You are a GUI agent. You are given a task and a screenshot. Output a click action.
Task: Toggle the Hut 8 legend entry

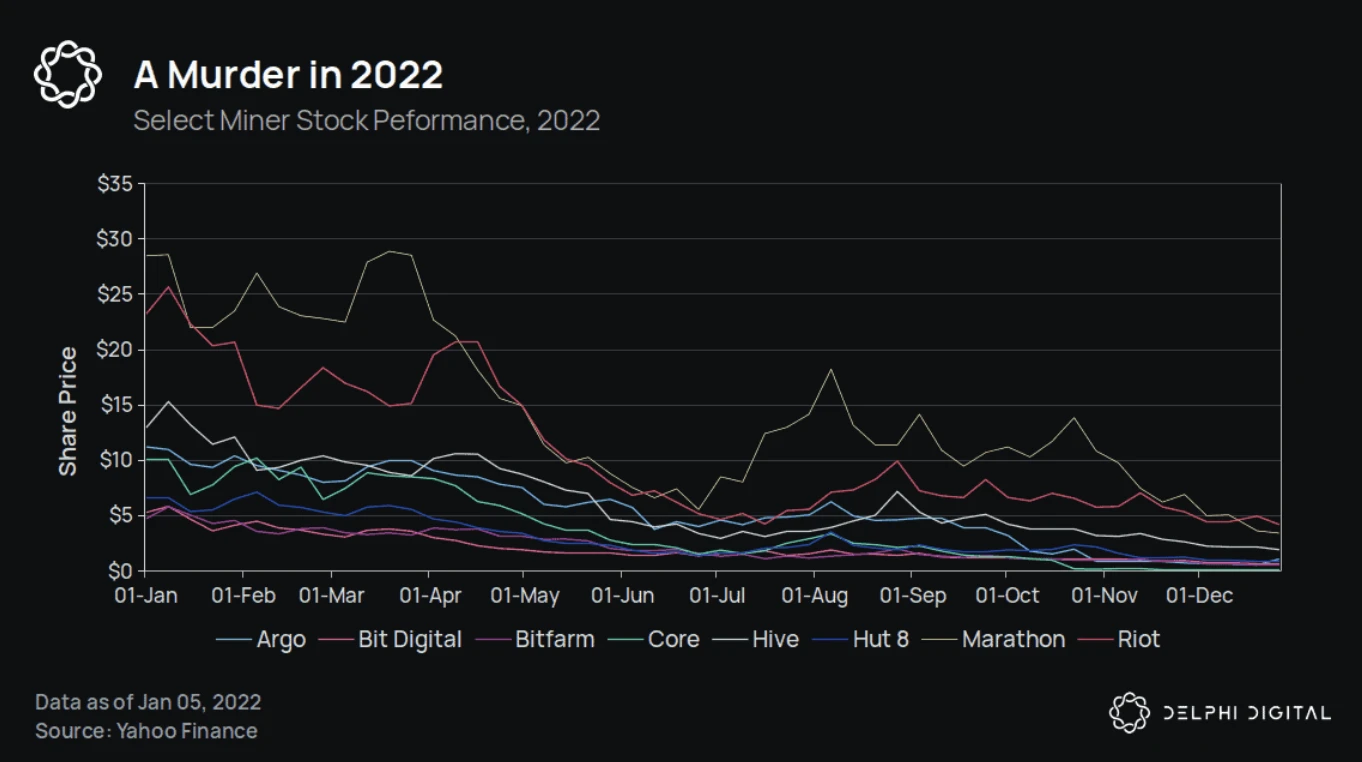point(880,639)
